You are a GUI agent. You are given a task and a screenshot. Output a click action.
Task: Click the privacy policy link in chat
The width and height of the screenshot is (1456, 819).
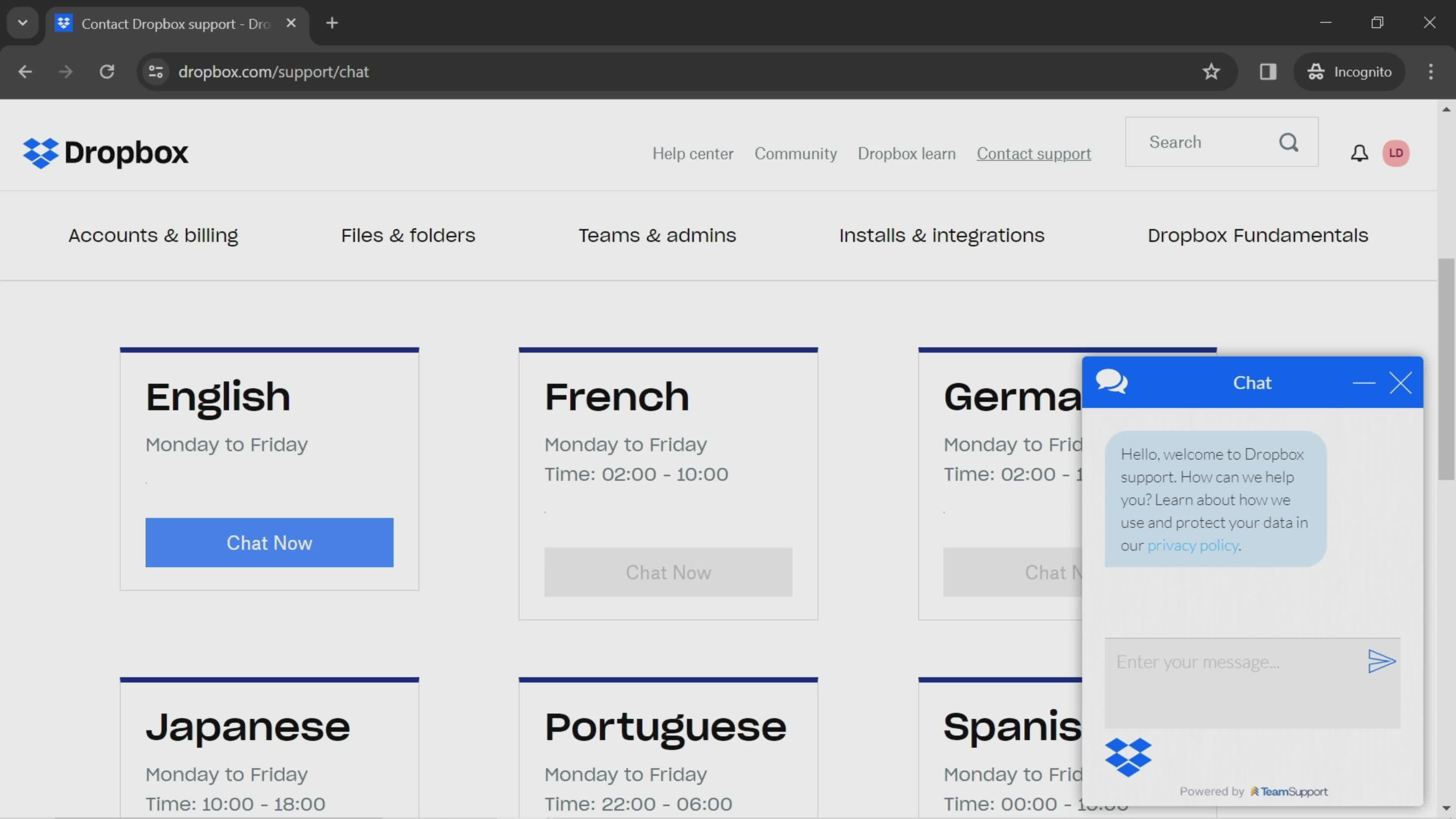coord(1192,545)
